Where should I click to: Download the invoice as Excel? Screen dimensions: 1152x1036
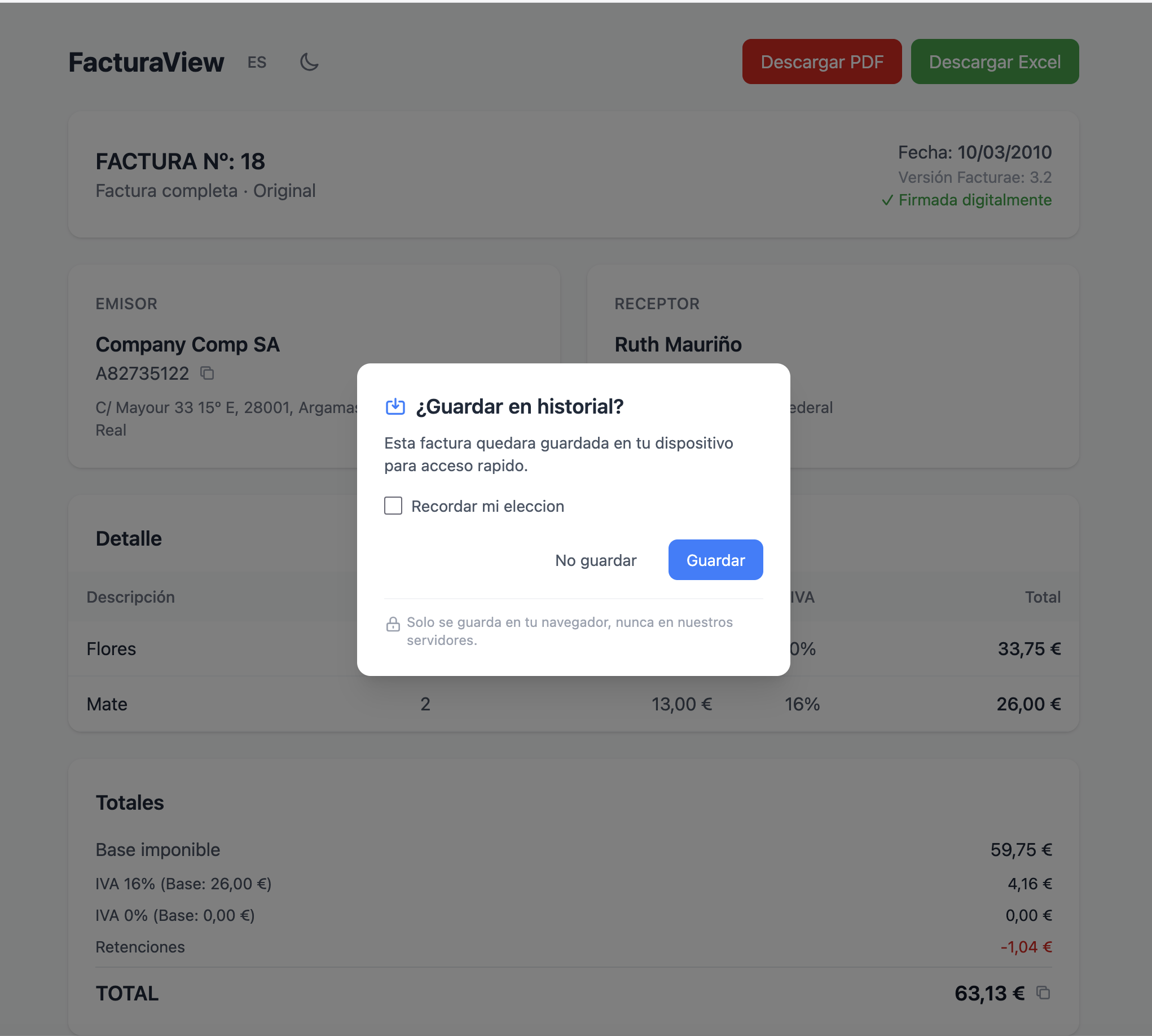(995, 61)
